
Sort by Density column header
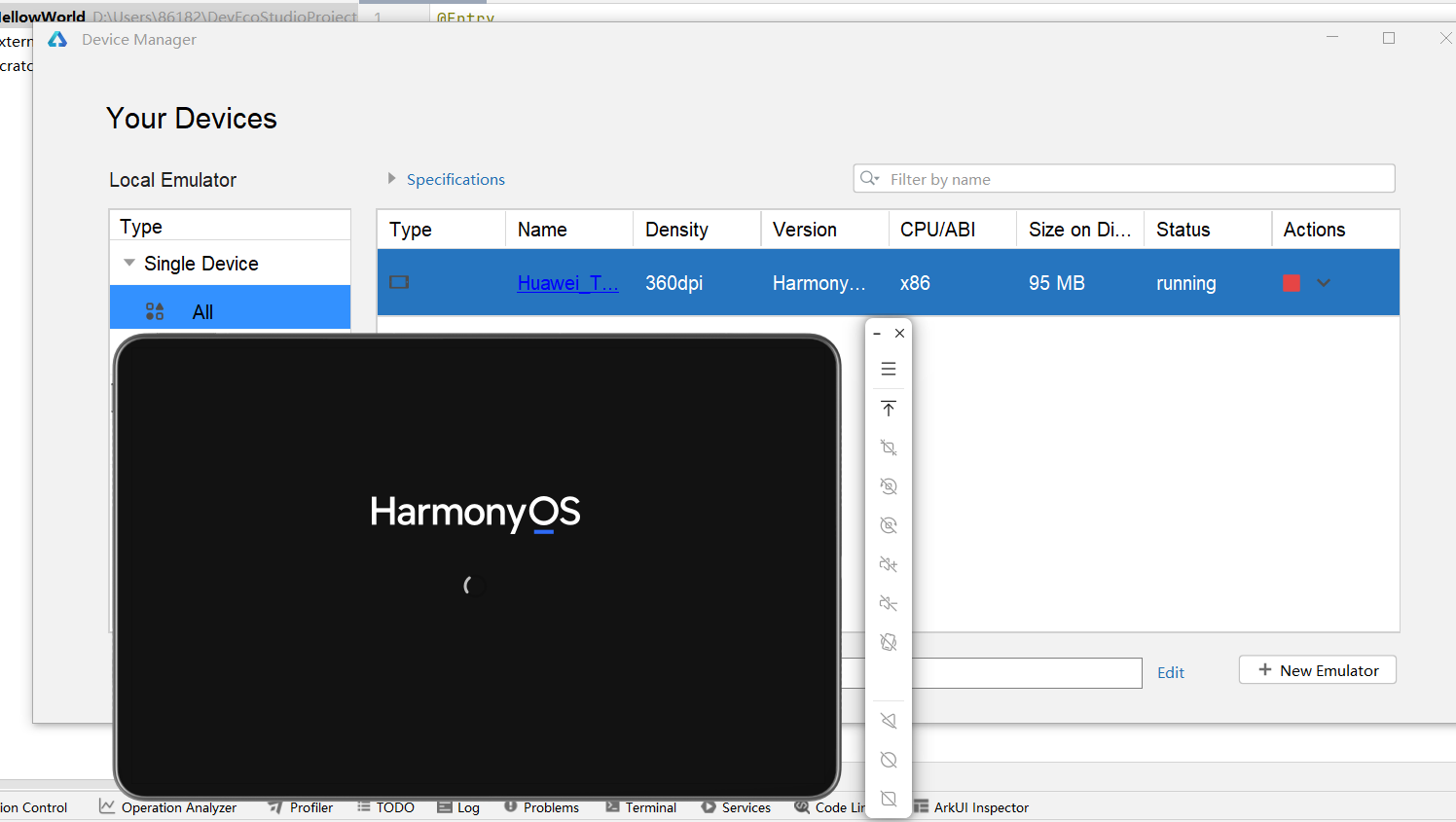tap(697, 230)
